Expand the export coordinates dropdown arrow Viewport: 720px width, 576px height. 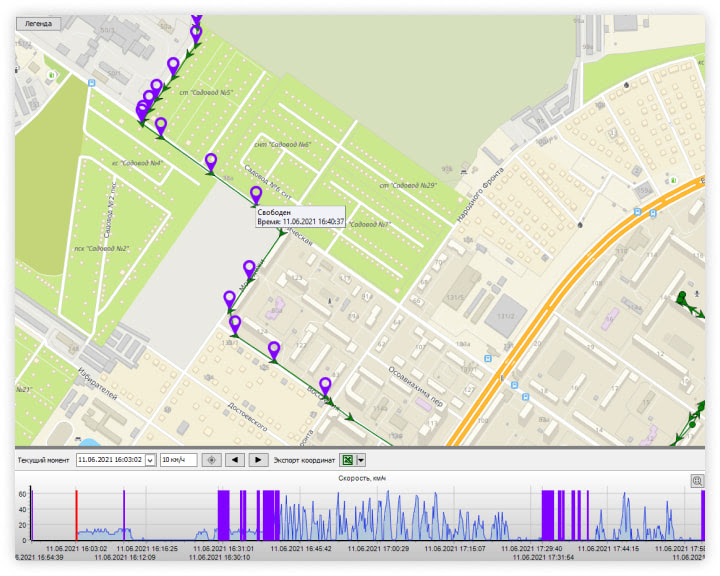[360, 460]
